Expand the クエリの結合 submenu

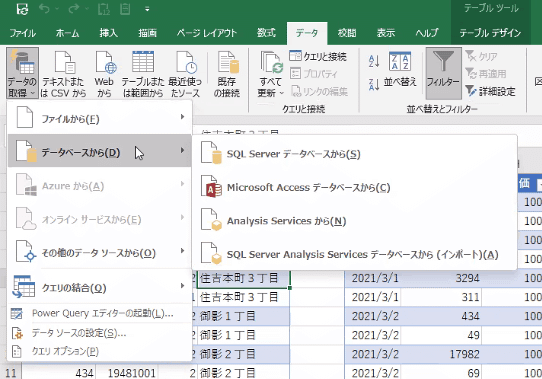(x=99, y=287)
